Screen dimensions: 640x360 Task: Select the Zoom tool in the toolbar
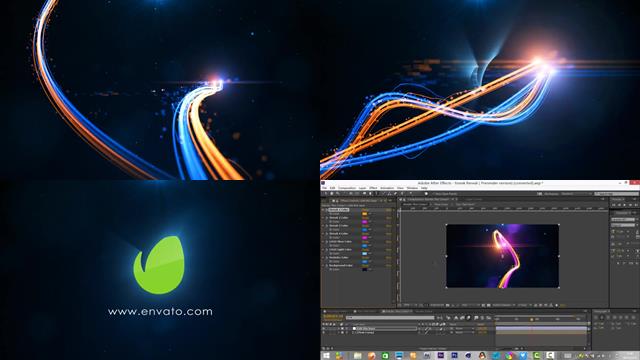pos(338,193)
